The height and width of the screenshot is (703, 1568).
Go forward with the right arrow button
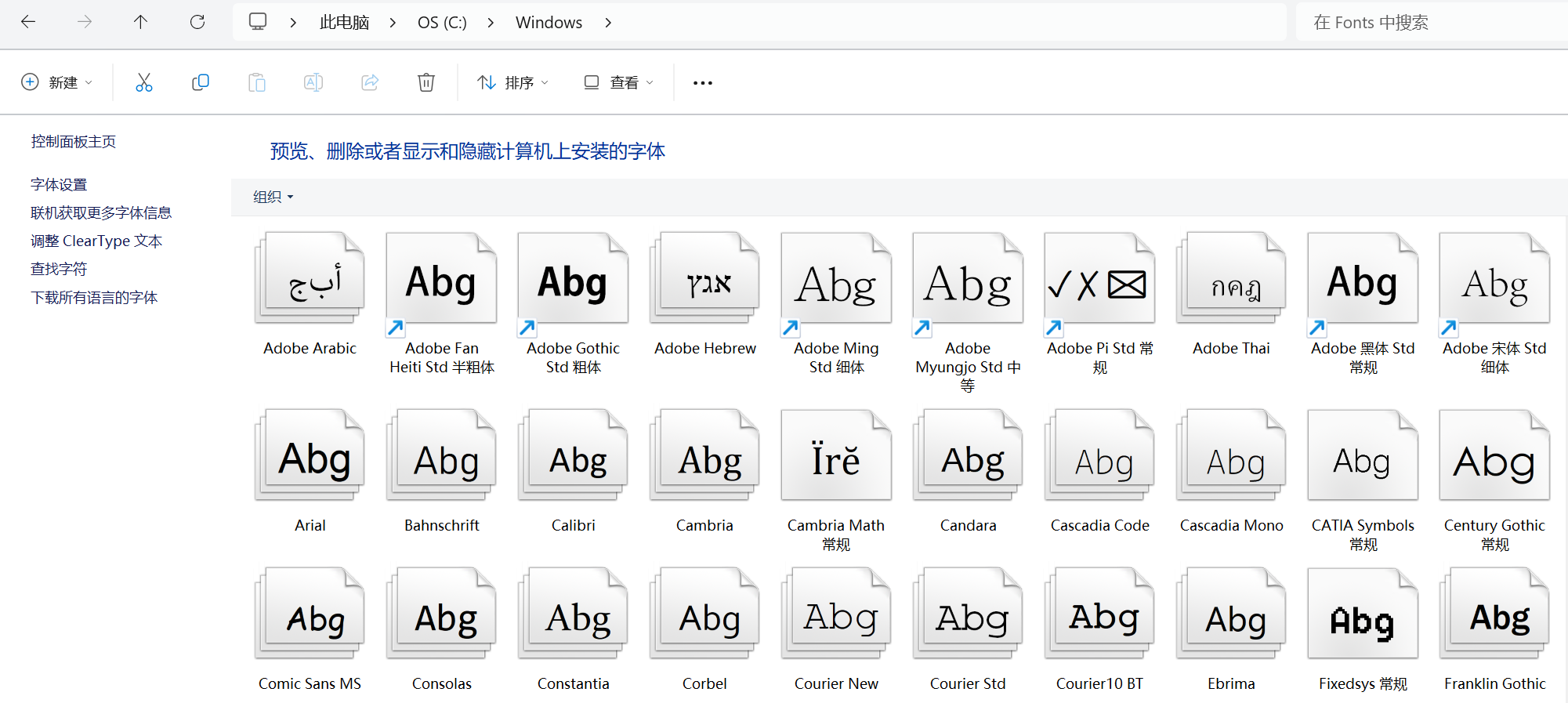85,22
